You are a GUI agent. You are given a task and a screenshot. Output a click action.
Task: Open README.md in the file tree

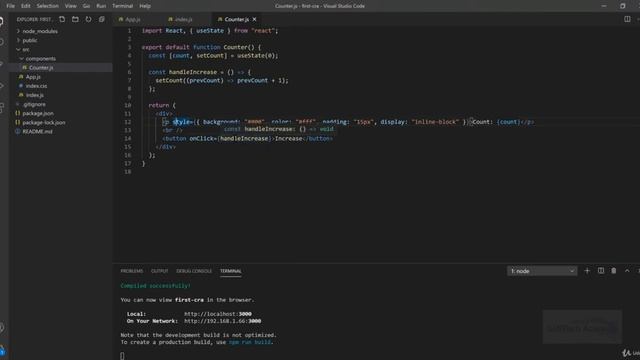pos(37,131)
